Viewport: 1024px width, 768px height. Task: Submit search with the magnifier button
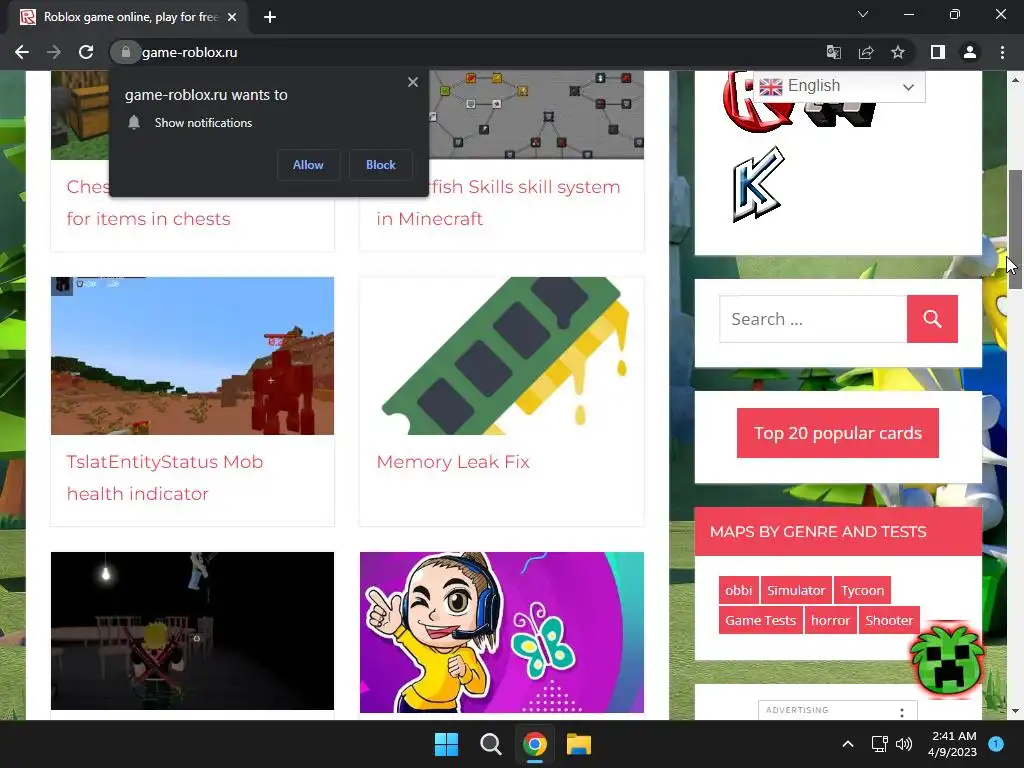932,319
